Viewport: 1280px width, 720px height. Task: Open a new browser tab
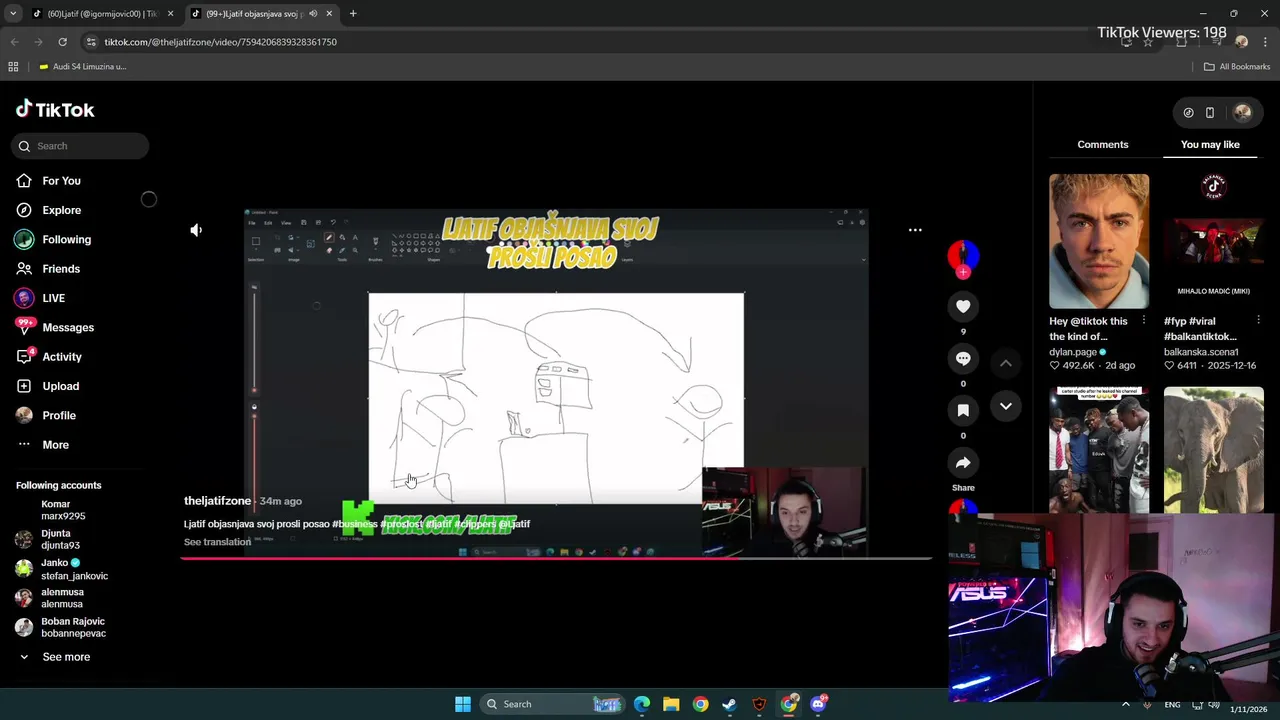(353, 14)
